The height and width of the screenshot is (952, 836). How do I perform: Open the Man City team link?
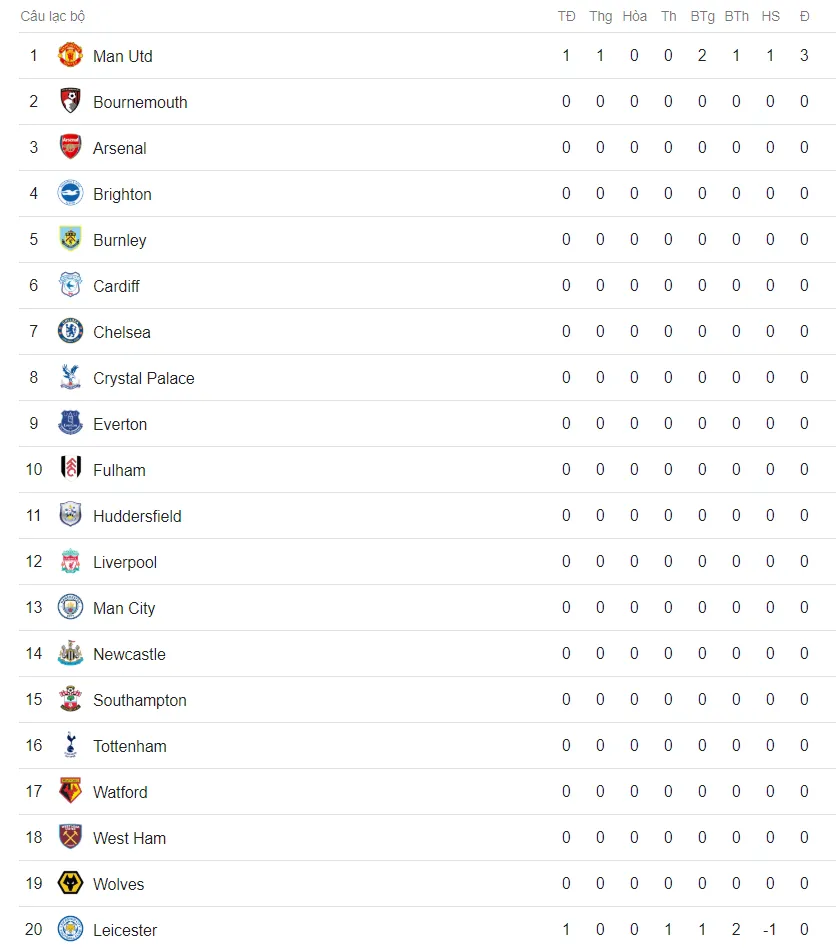pos(124,608)
